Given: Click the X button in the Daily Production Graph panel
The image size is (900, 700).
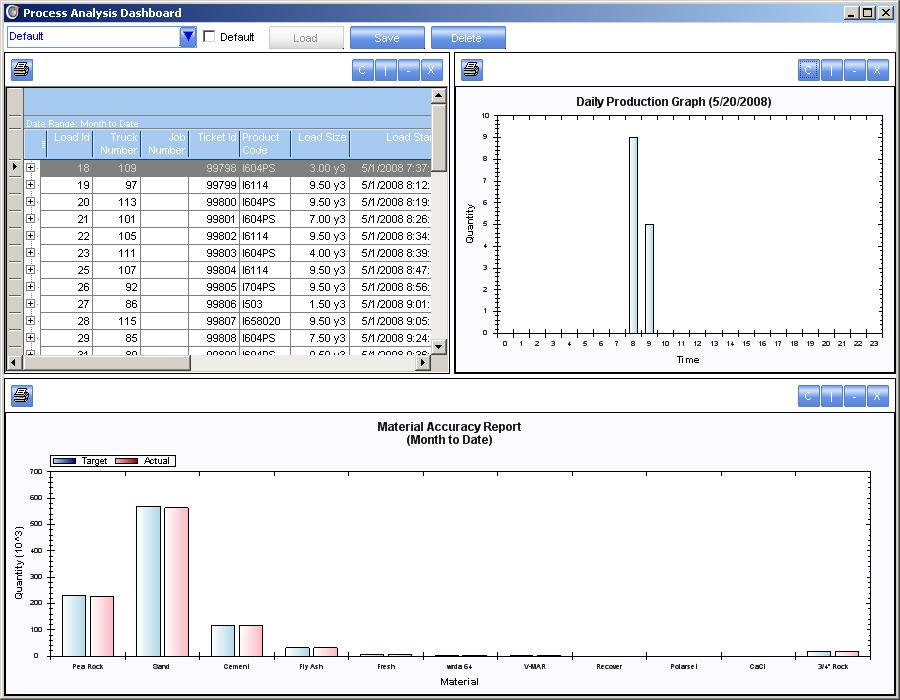Looking at the screenshot, I should tap(877, 70).
